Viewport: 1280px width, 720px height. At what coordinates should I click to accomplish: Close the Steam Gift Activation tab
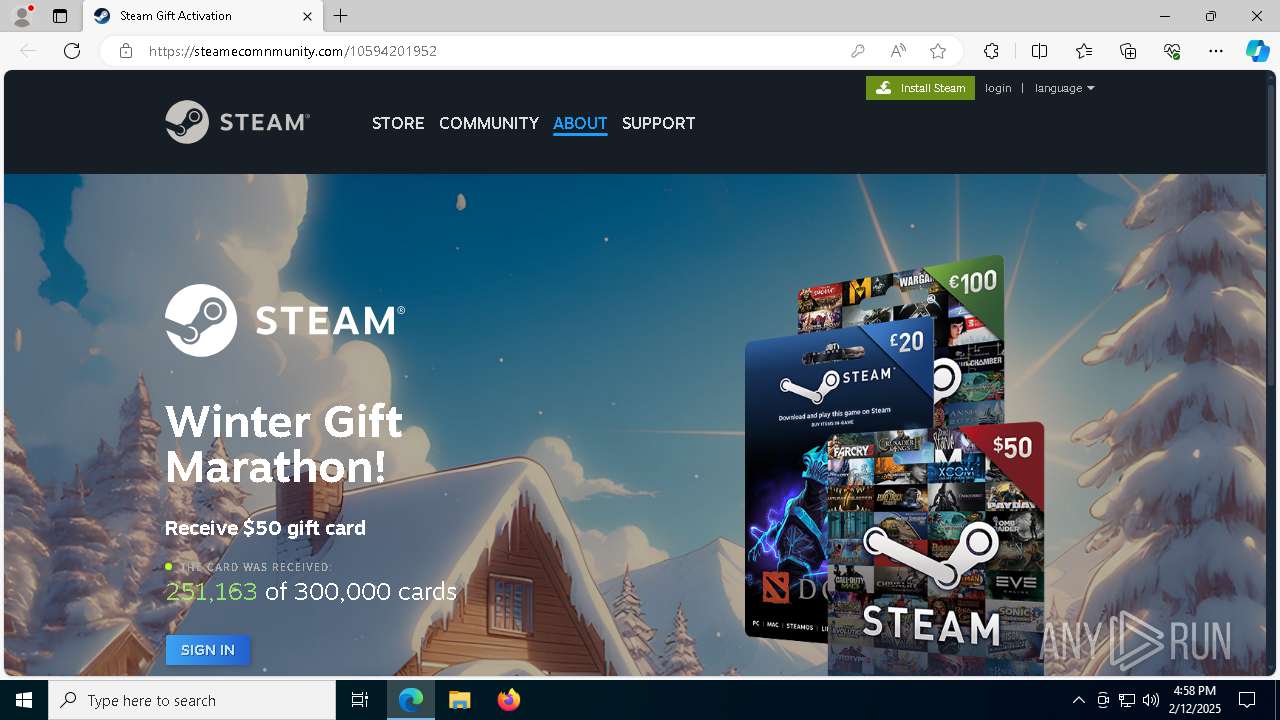pos(307,16)
